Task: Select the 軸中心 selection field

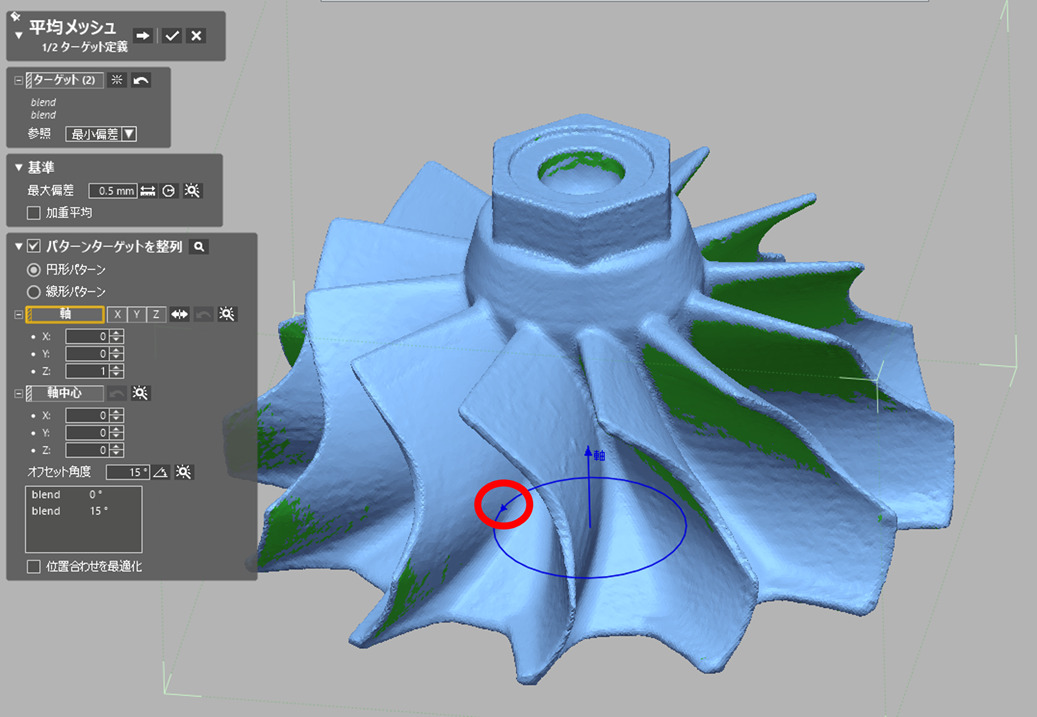Action: [65, 393]
